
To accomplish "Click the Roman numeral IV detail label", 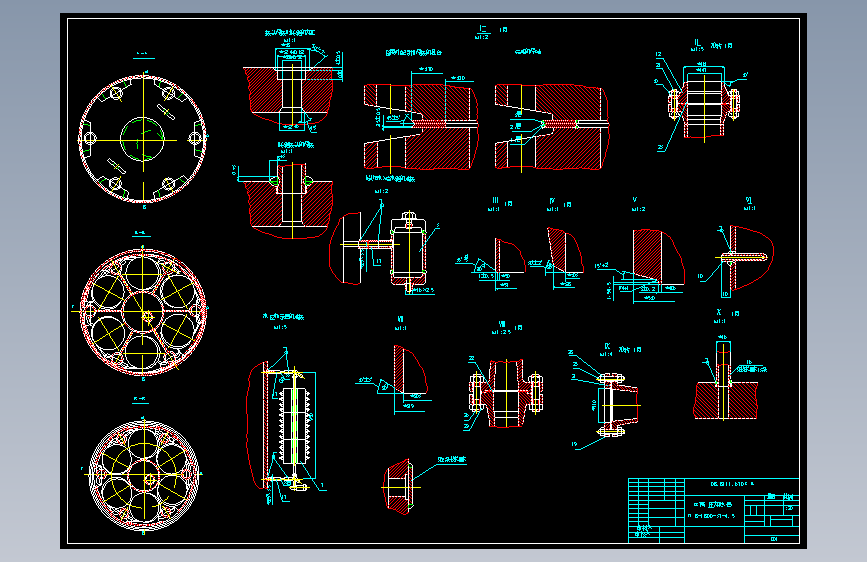I will coord(552,201).
